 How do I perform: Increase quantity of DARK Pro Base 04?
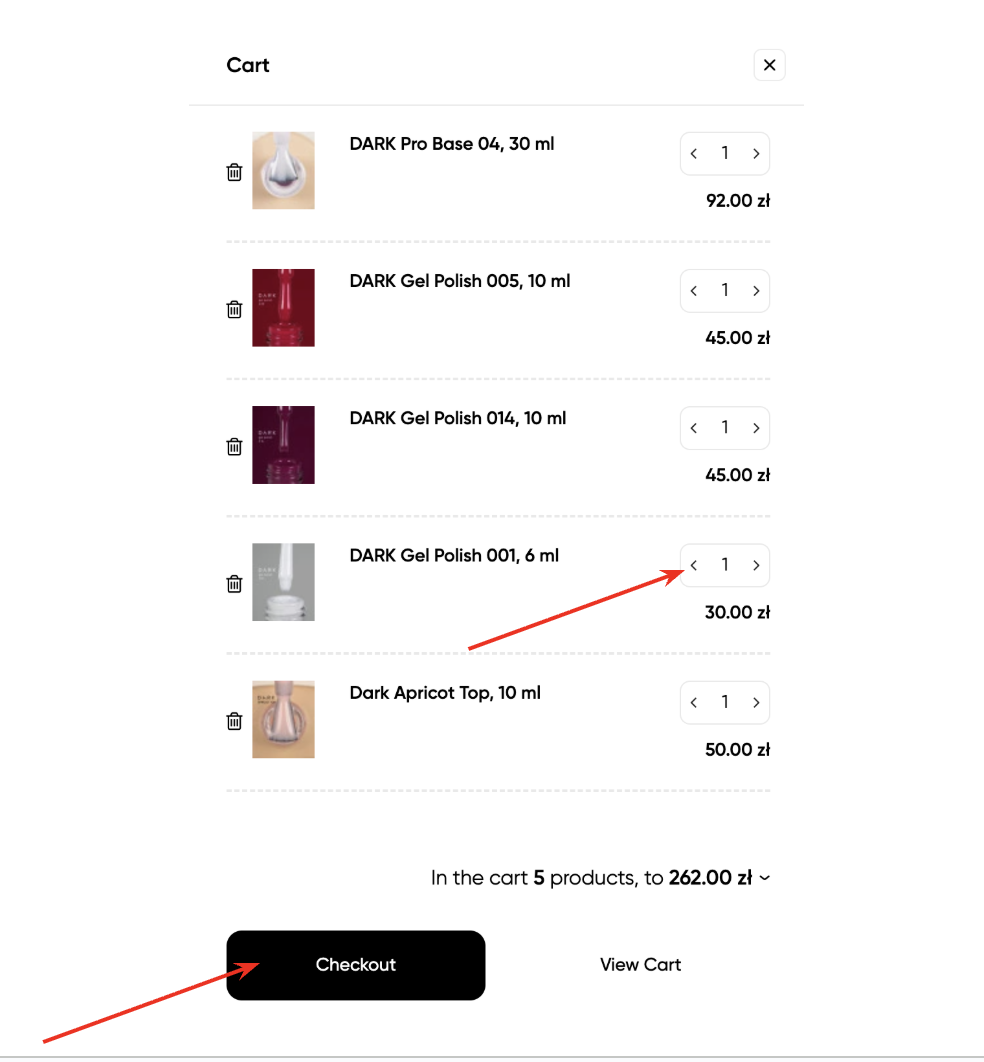click(756, 154)
